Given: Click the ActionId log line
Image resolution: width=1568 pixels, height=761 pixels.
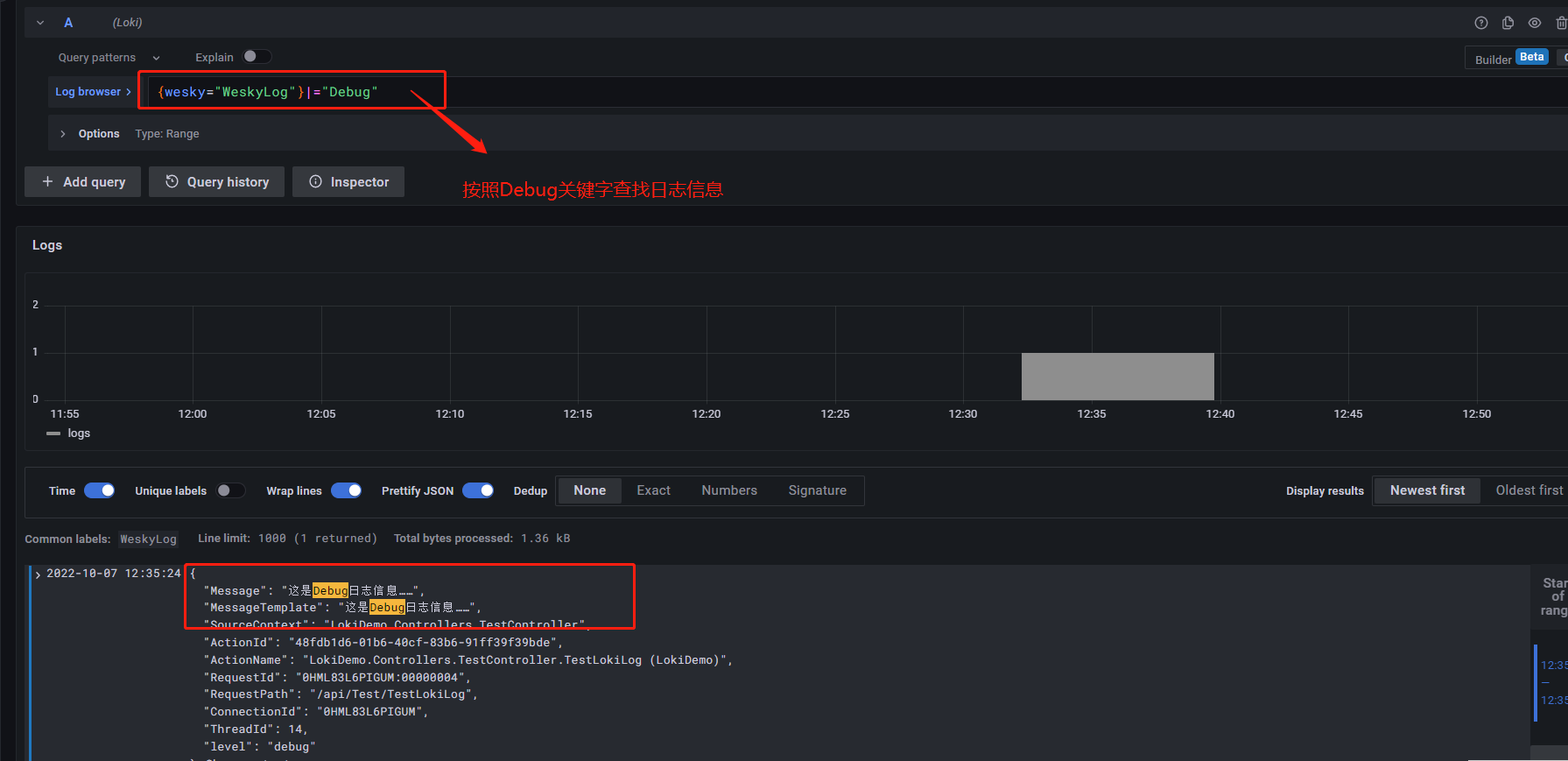Looking at the screenshot, I should (x=383, y=643).
